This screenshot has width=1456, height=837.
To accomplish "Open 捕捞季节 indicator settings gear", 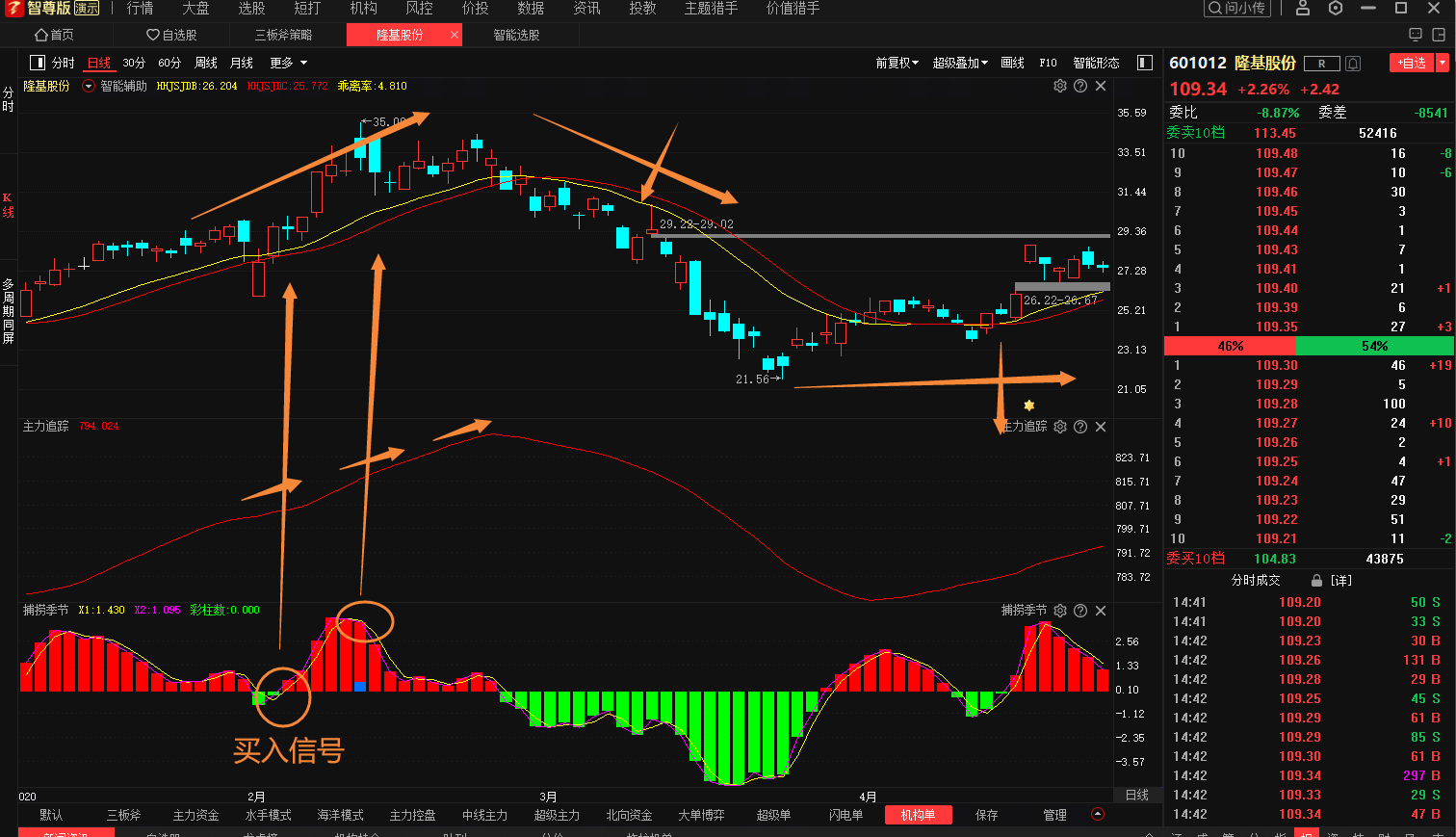I will coord(1060,611).
